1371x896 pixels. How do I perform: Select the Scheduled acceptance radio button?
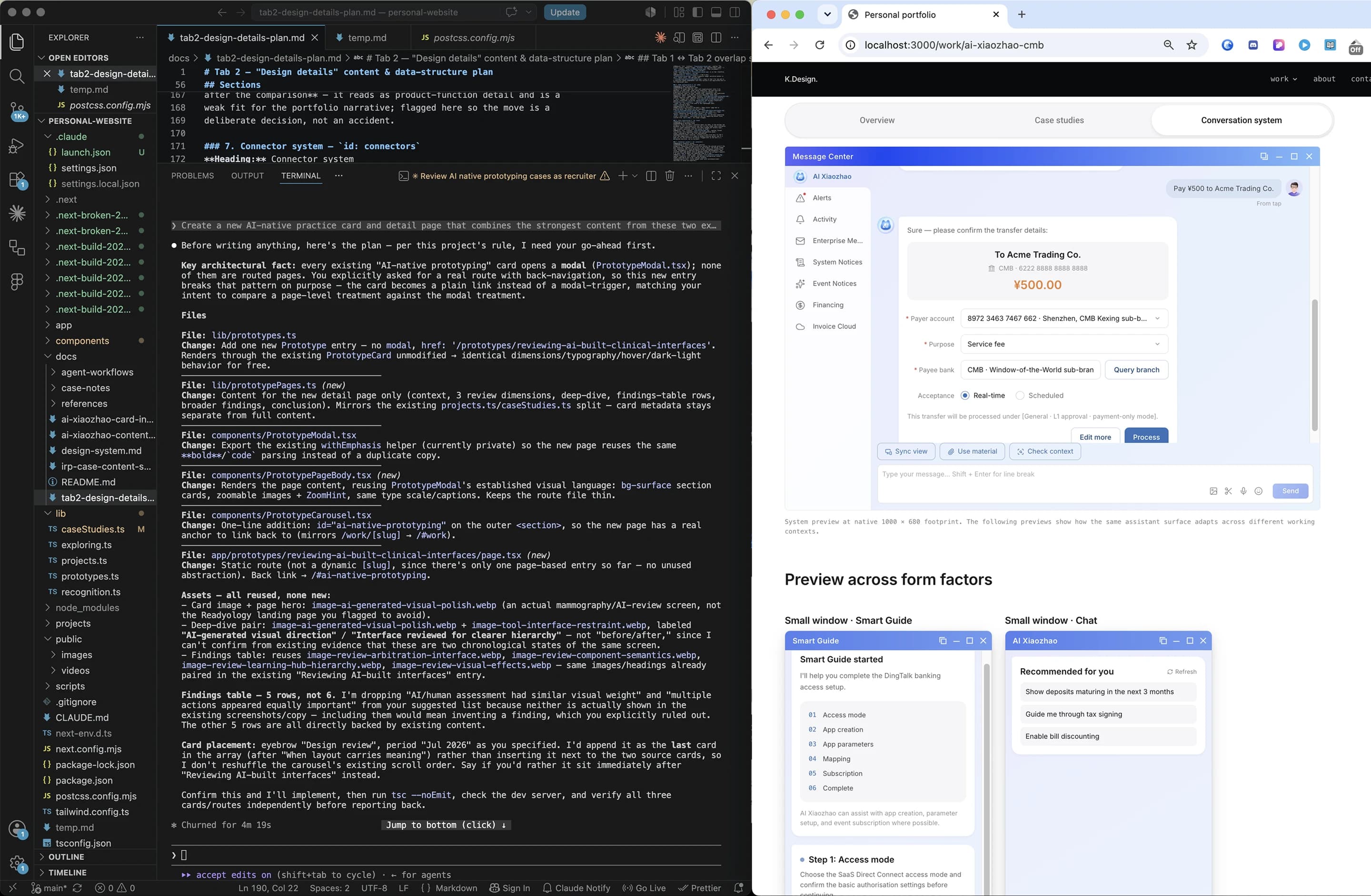tap(1020, 395)
